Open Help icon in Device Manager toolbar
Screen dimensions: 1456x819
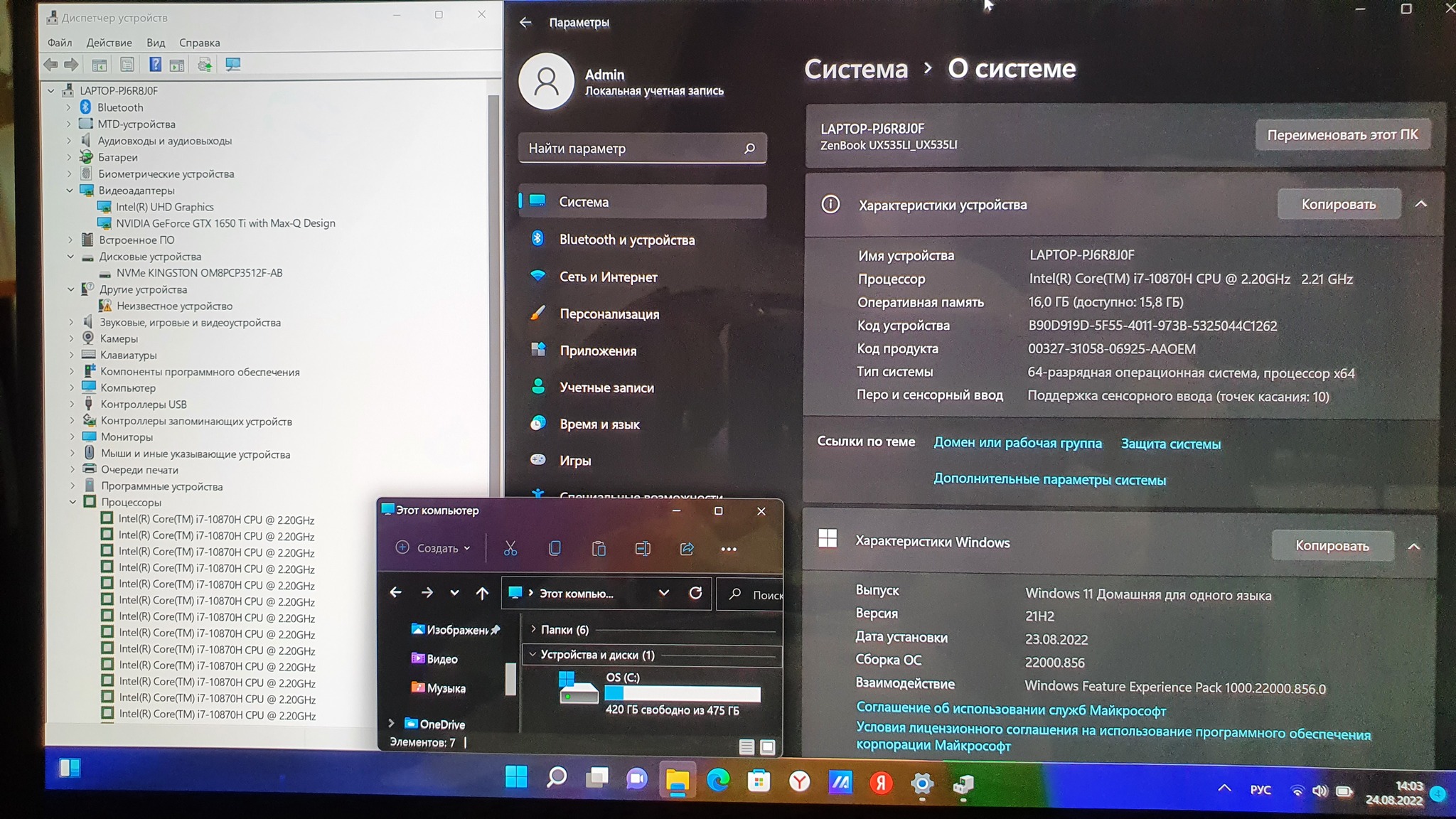click(x=155, y=65)
